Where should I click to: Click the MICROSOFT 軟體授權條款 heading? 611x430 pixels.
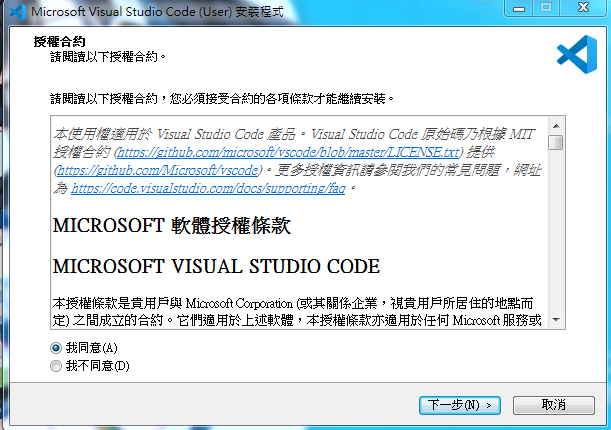[172, 226]
